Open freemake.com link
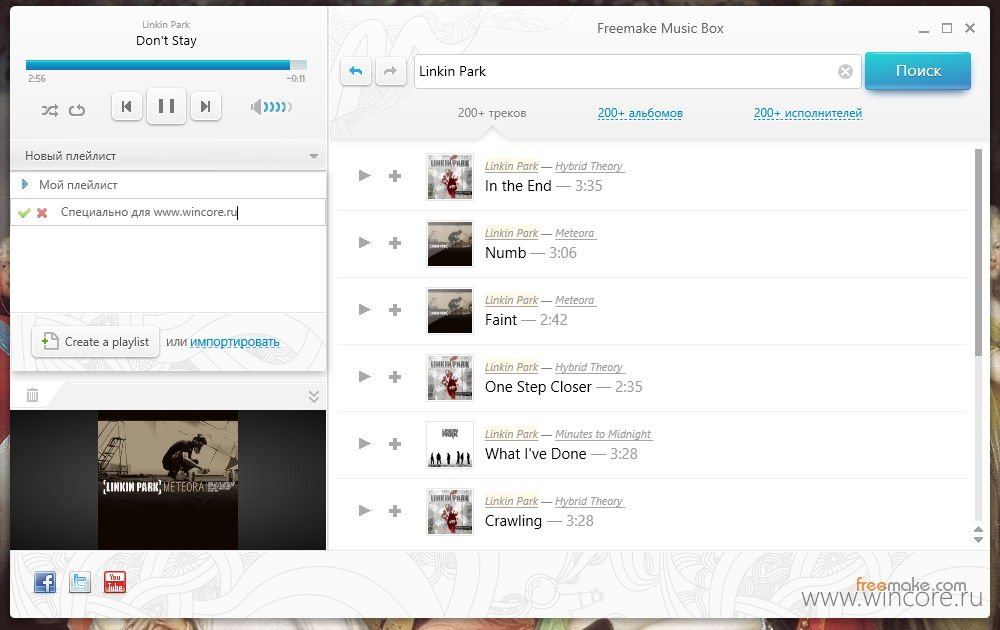The width and height of the screenshot is (1000, 630). (x=911, y=584)
